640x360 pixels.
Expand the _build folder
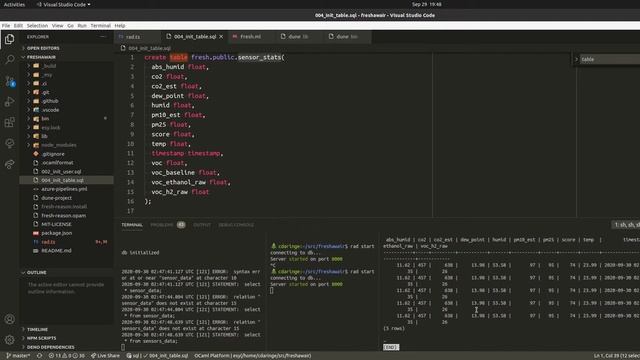pos(49,66)
